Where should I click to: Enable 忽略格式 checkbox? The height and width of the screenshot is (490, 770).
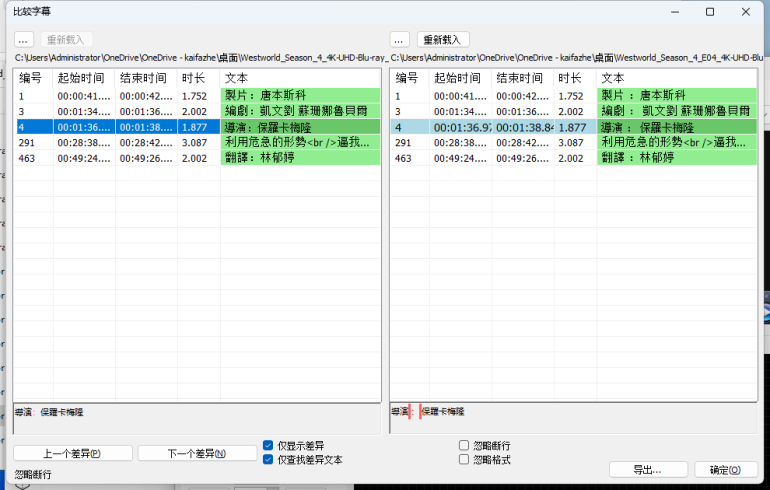tap(464, 460)
